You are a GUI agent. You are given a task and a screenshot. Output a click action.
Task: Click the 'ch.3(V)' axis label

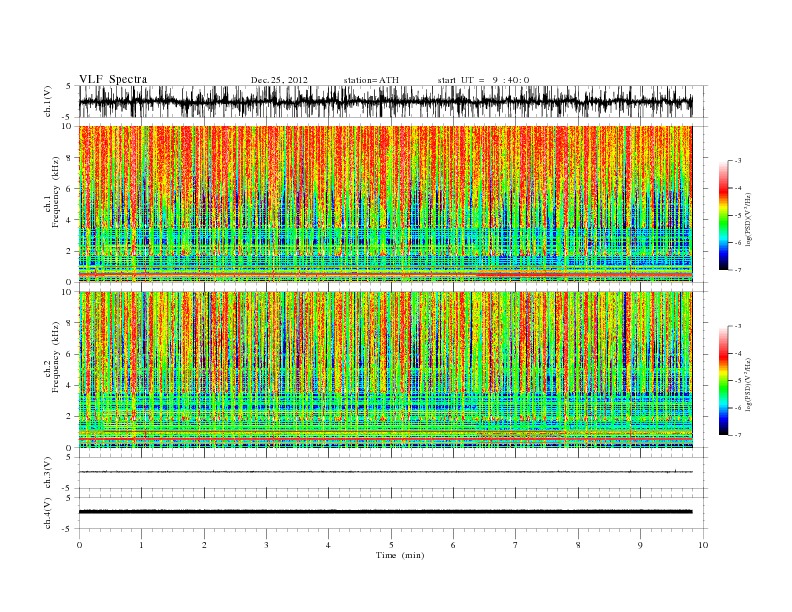tap(48, 473)
